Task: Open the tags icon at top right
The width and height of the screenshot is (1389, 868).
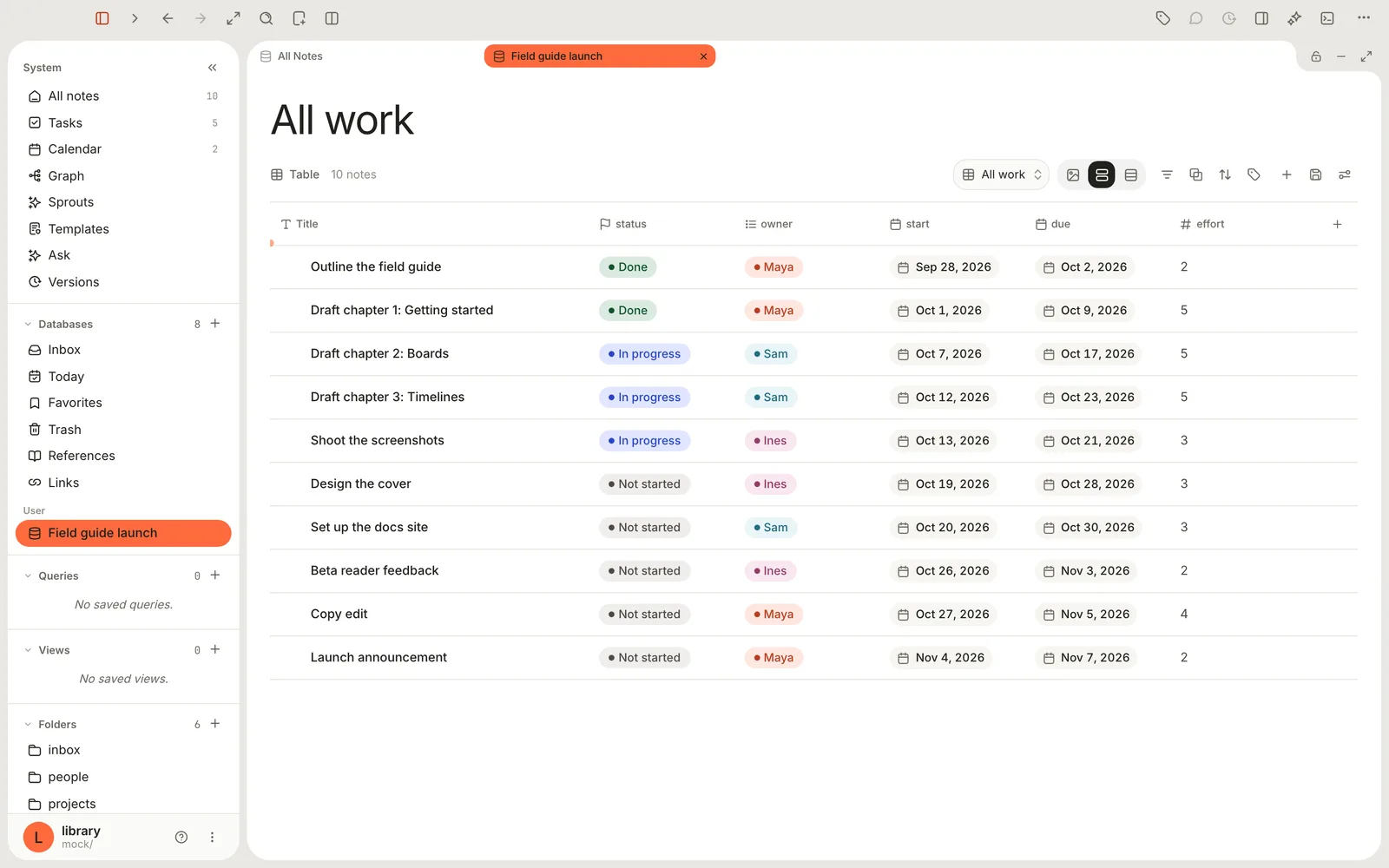Action: [1163, 18]
